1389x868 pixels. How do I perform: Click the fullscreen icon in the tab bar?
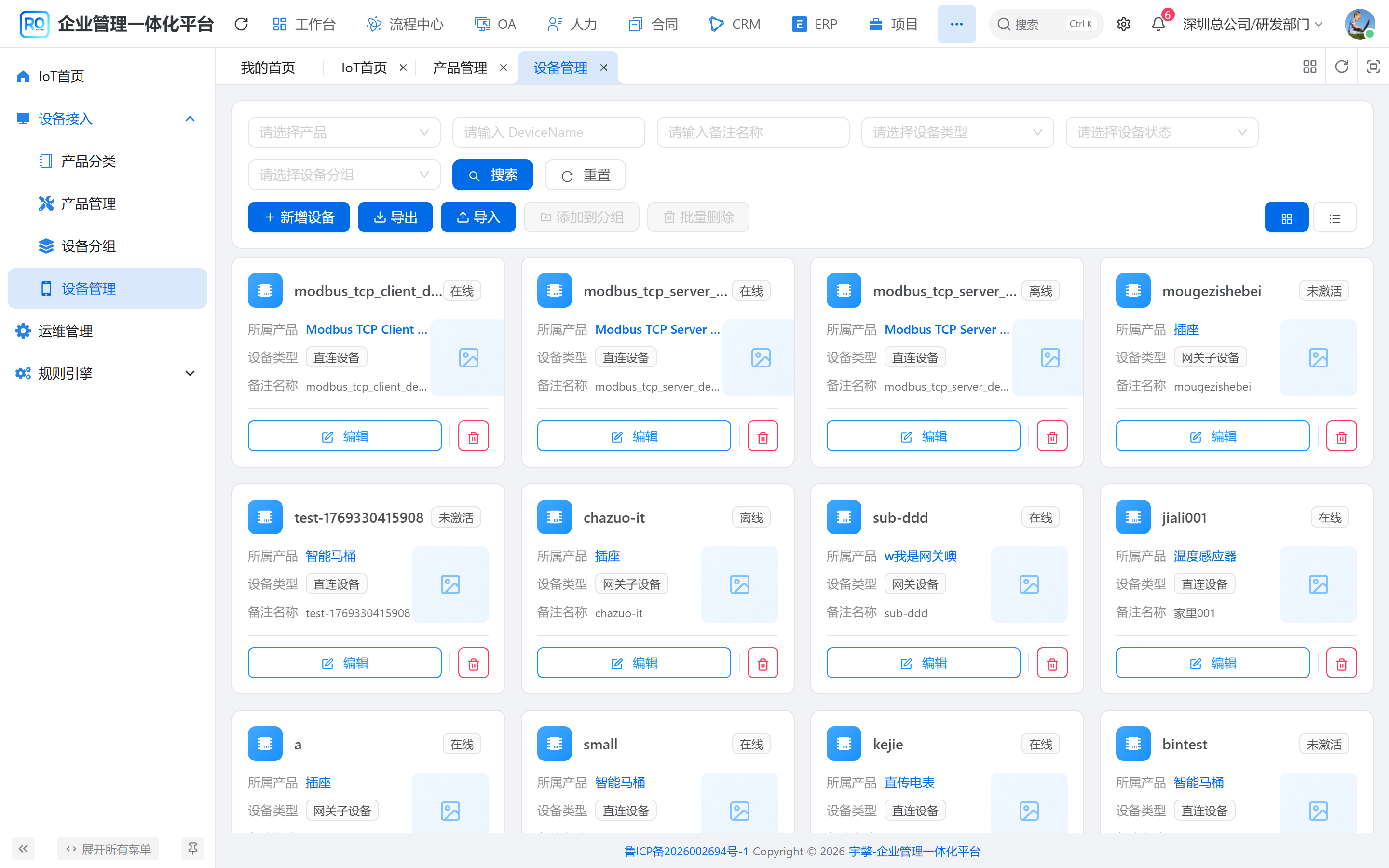1373,67
